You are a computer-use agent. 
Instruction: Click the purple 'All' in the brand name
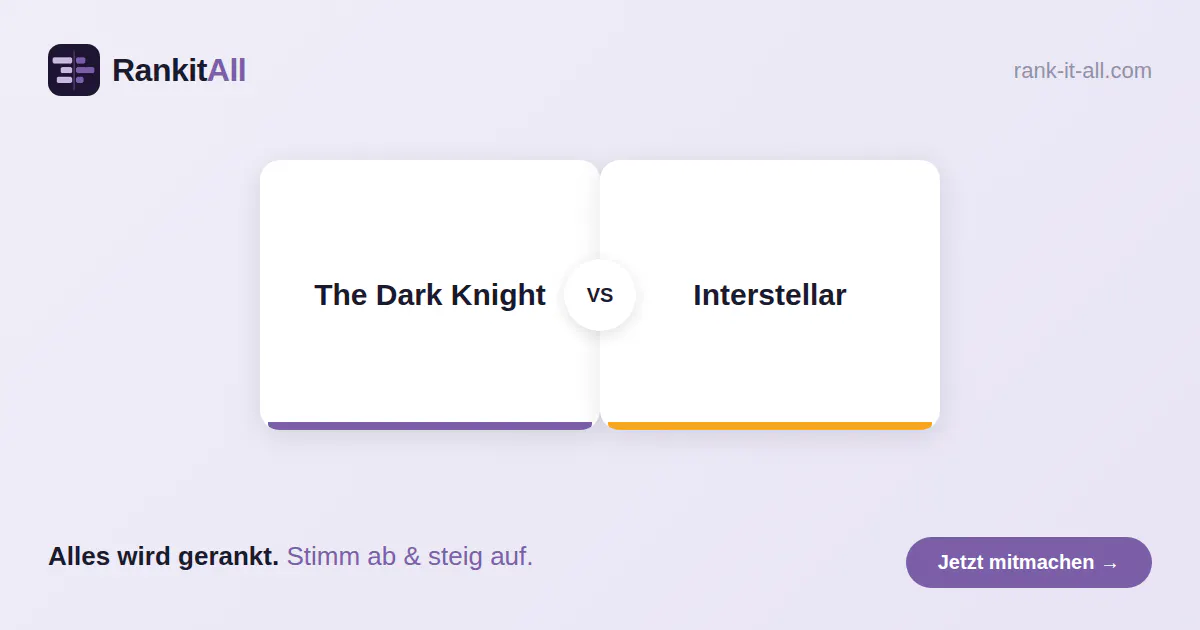[226, 70]
